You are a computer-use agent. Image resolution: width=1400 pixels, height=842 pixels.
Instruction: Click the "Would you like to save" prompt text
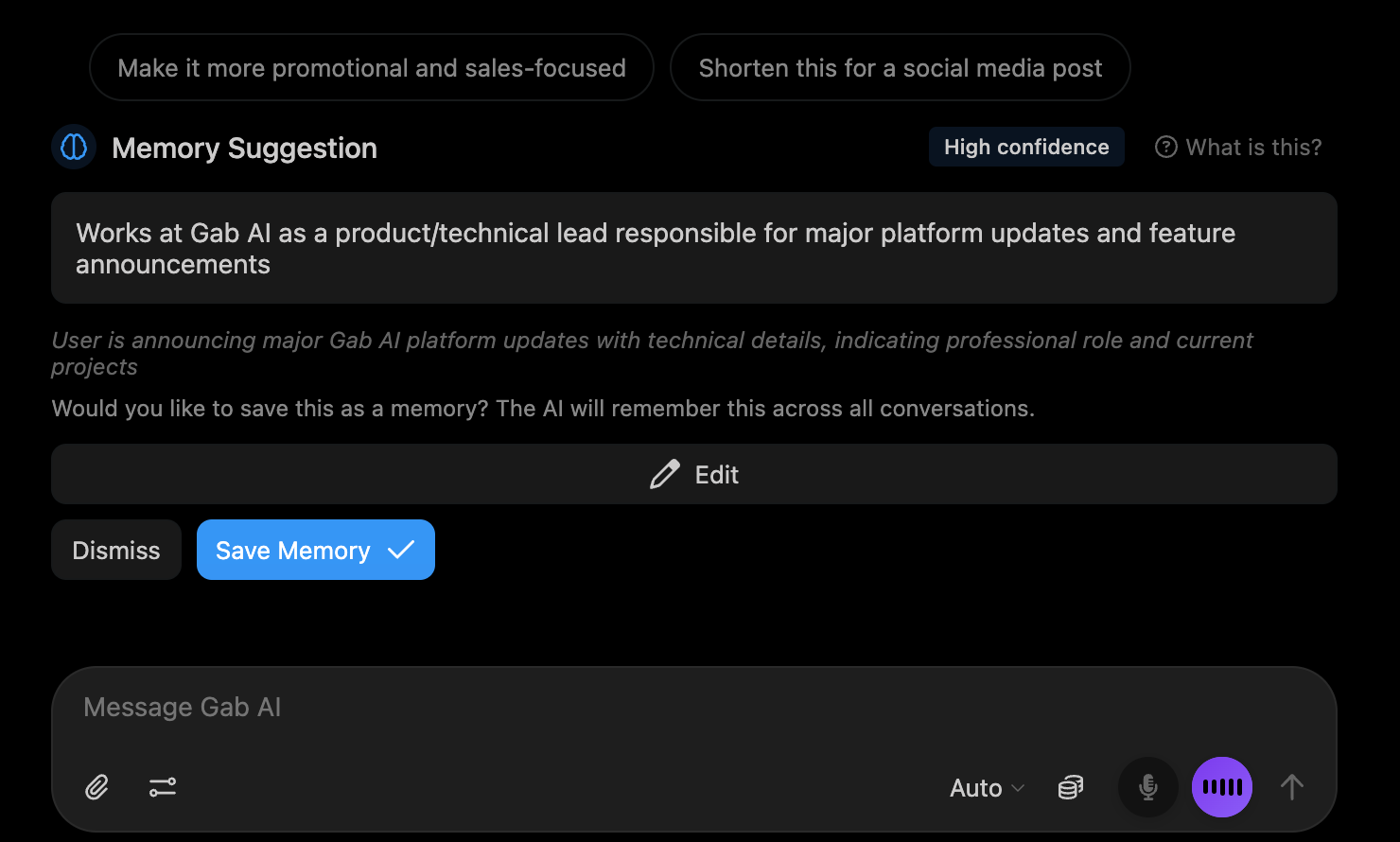pyautogui.click(x=543, y=409)
